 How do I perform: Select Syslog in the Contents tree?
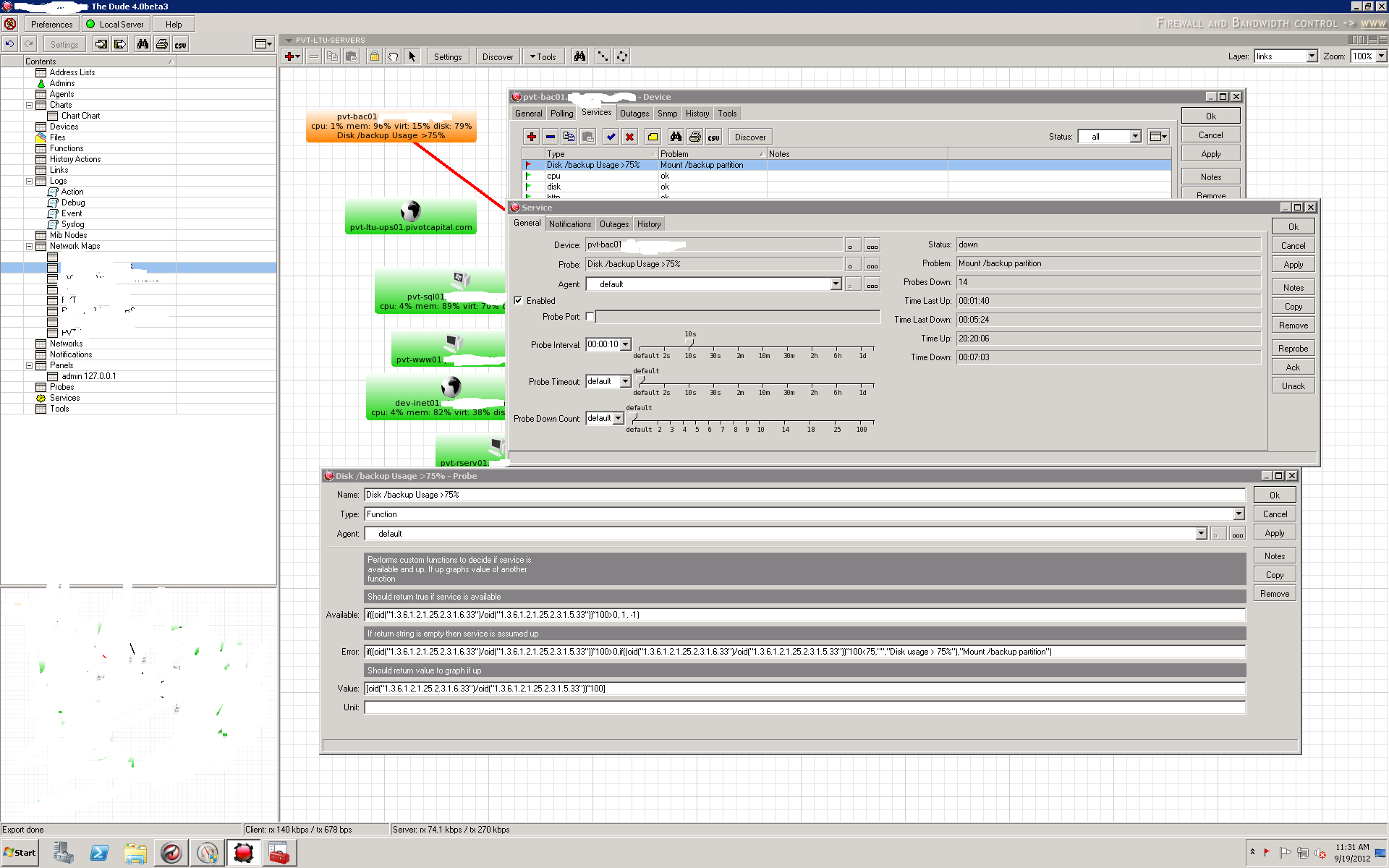point(72,224)
